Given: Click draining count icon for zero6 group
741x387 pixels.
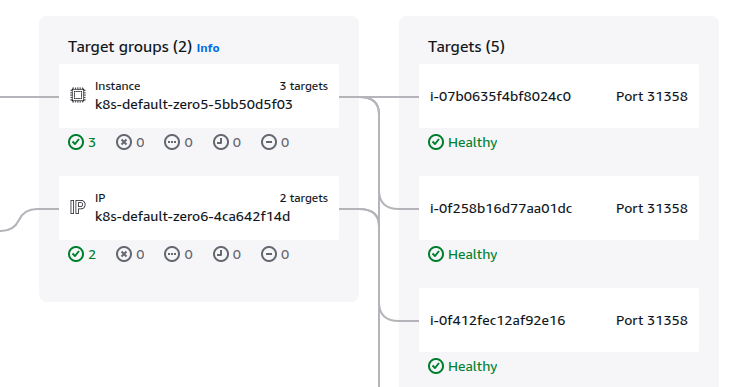Looking at the screenshot, I should pos(268,254).
